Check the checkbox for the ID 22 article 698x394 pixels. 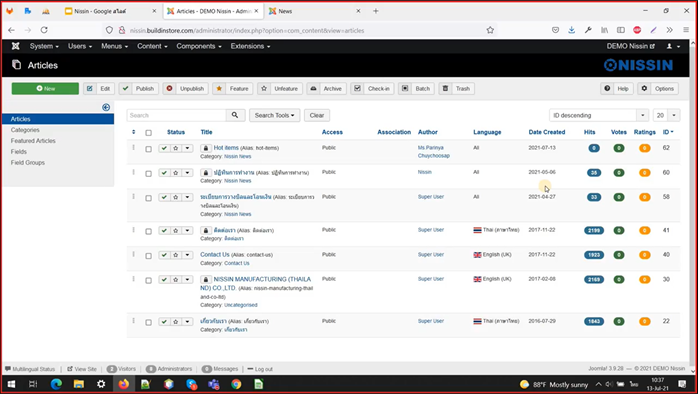coord(149,322)
